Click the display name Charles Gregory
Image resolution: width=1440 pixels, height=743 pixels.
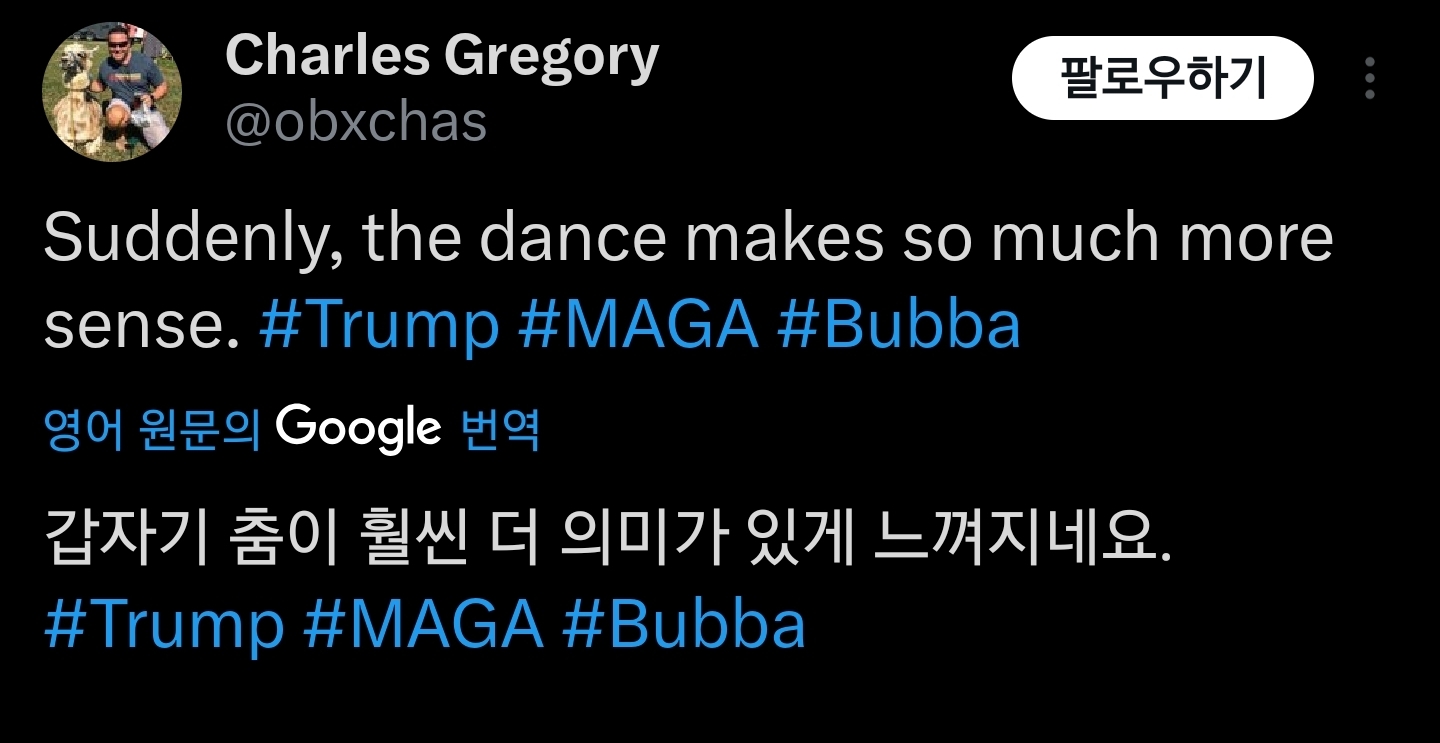(x=442, y=56)
